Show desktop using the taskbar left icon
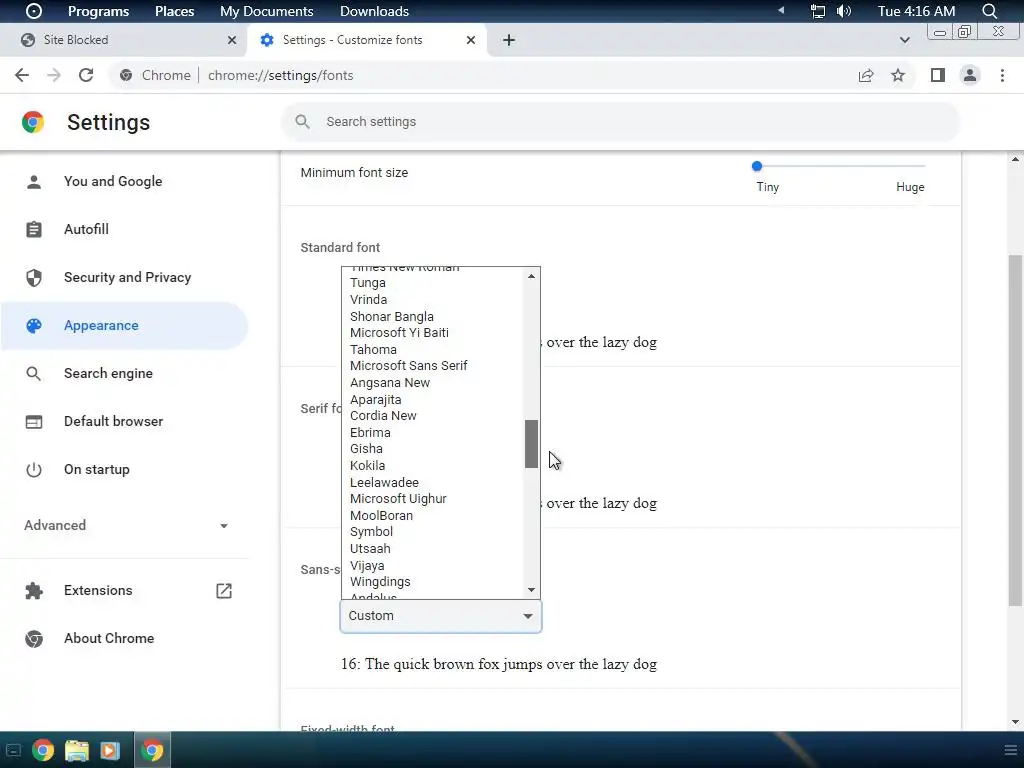Screen dimensions: 1024x768 click(x=13, y=750)
